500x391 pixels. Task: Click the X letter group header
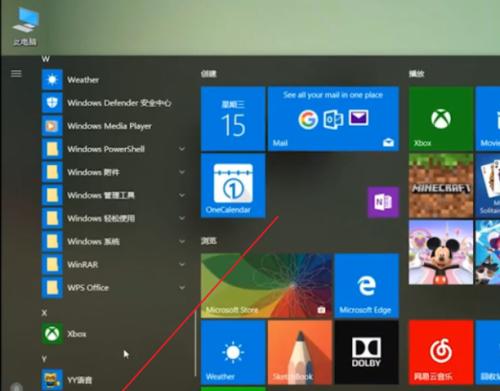(44, 313)
